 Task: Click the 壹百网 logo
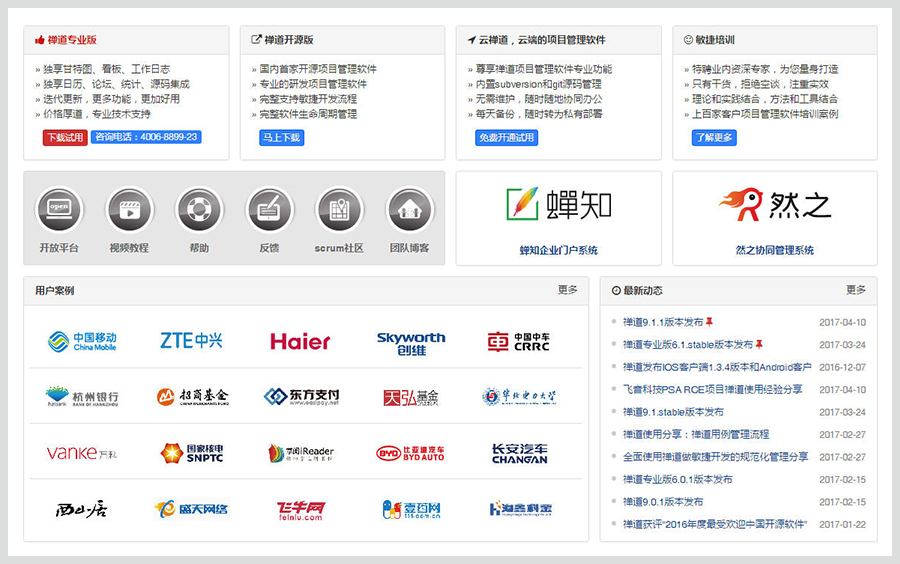click(412, 509)
